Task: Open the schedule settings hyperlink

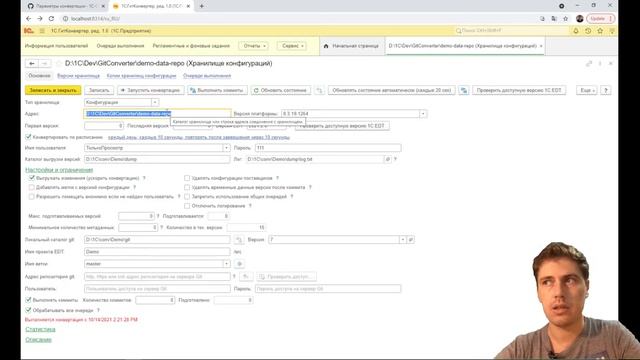Action: point(199,137)
